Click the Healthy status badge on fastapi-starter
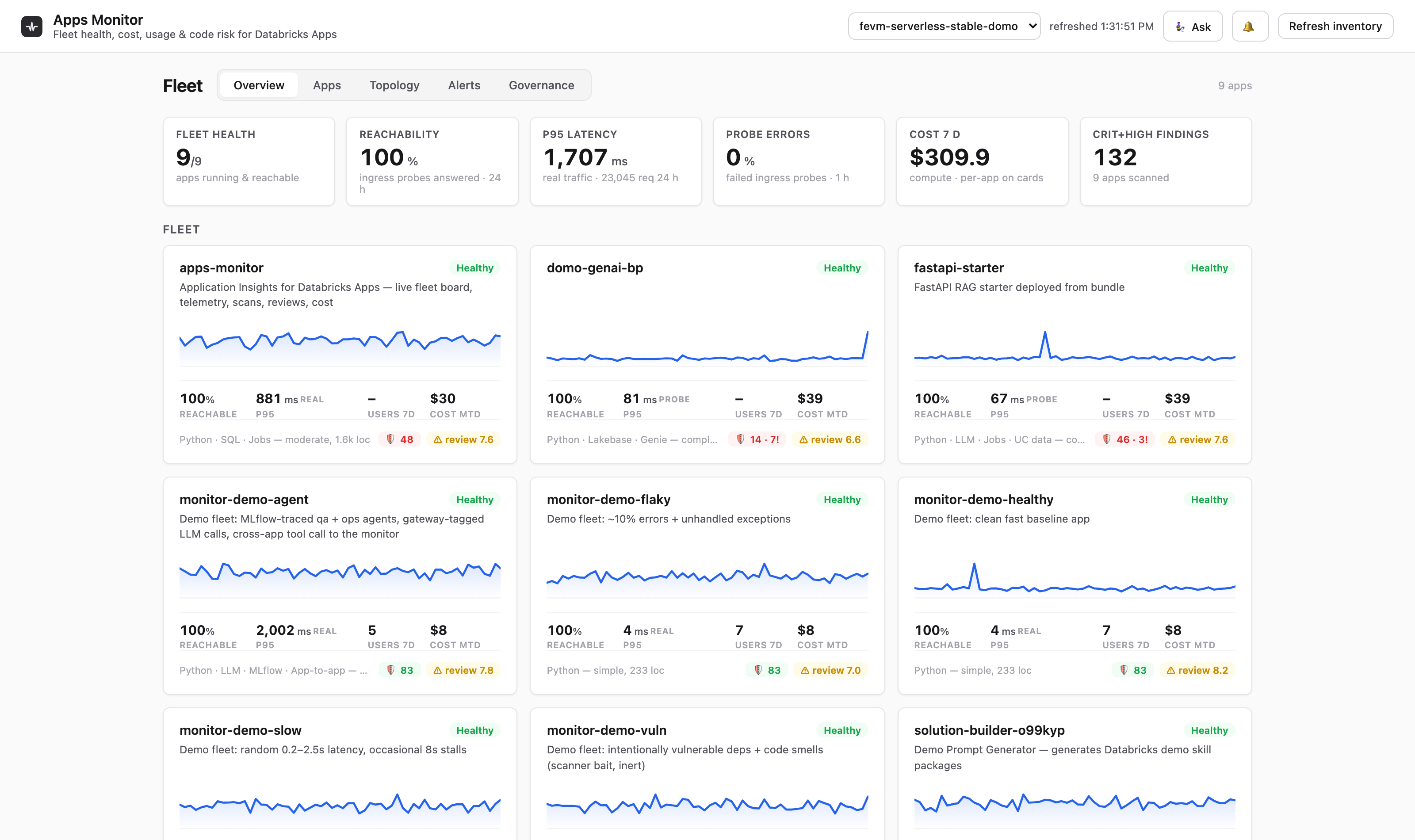The image size is (1415, 840). 1209,268
